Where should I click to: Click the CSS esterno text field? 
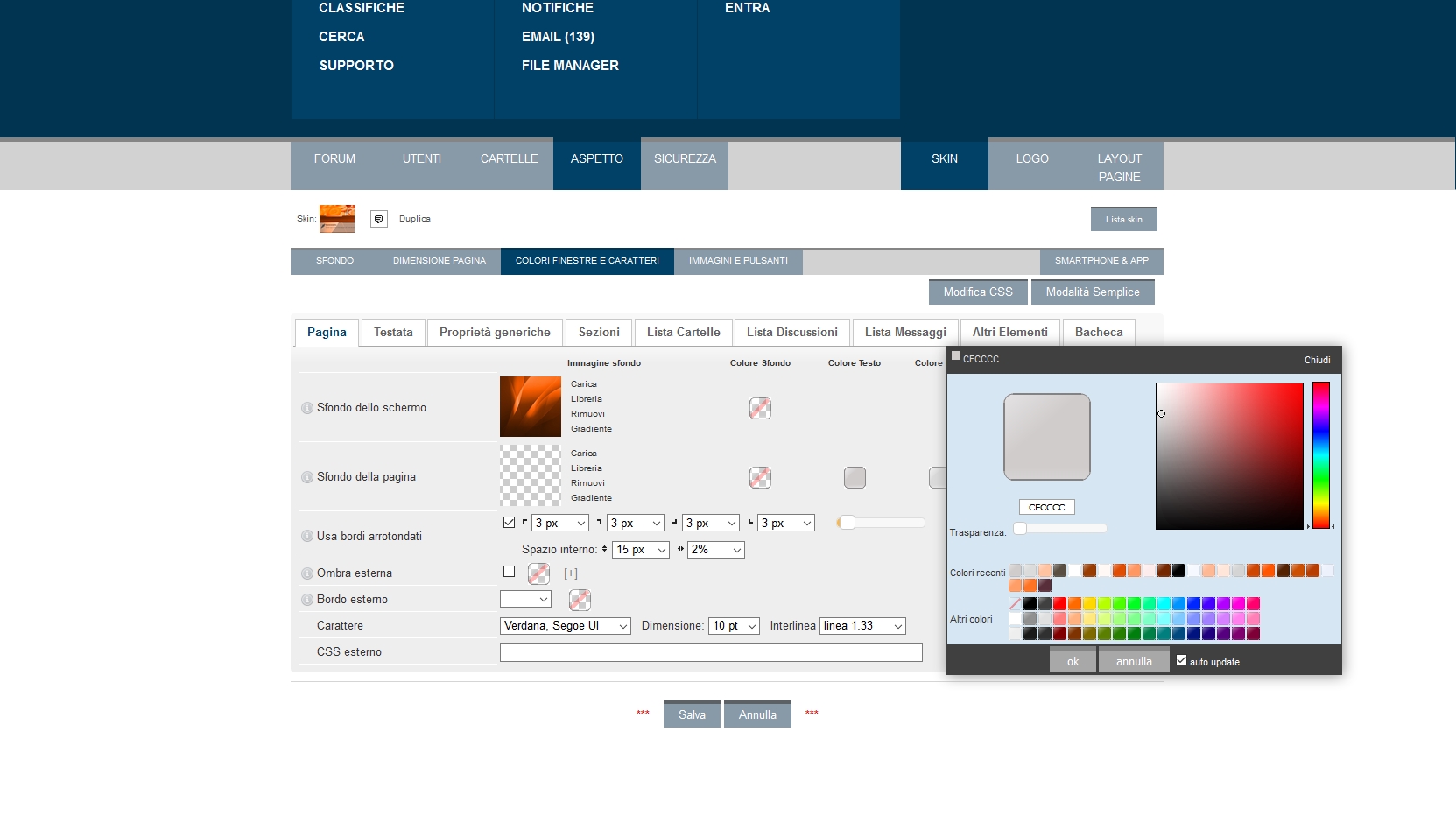(x=711, y=652)
